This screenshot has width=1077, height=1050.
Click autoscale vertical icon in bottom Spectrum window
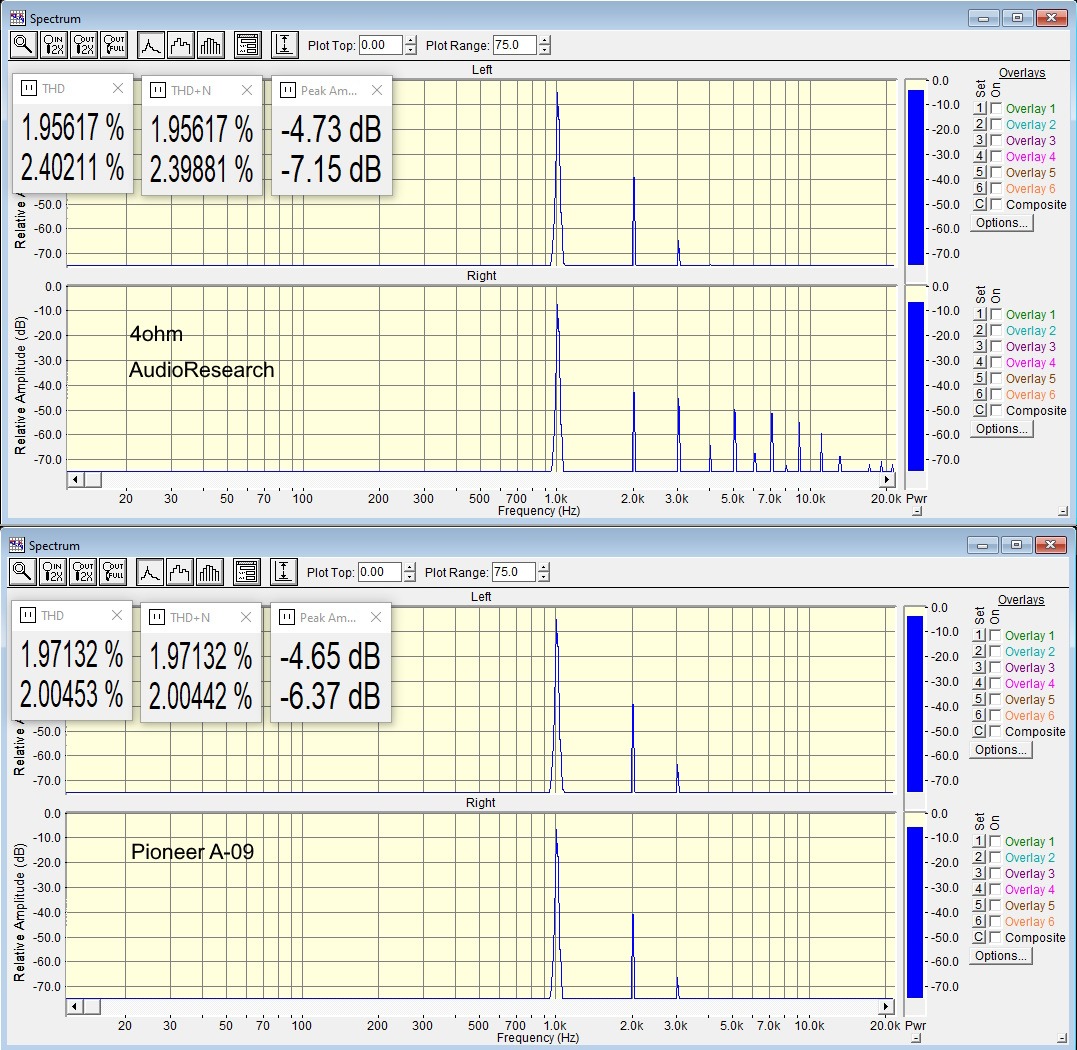click(x=283, y=572)
